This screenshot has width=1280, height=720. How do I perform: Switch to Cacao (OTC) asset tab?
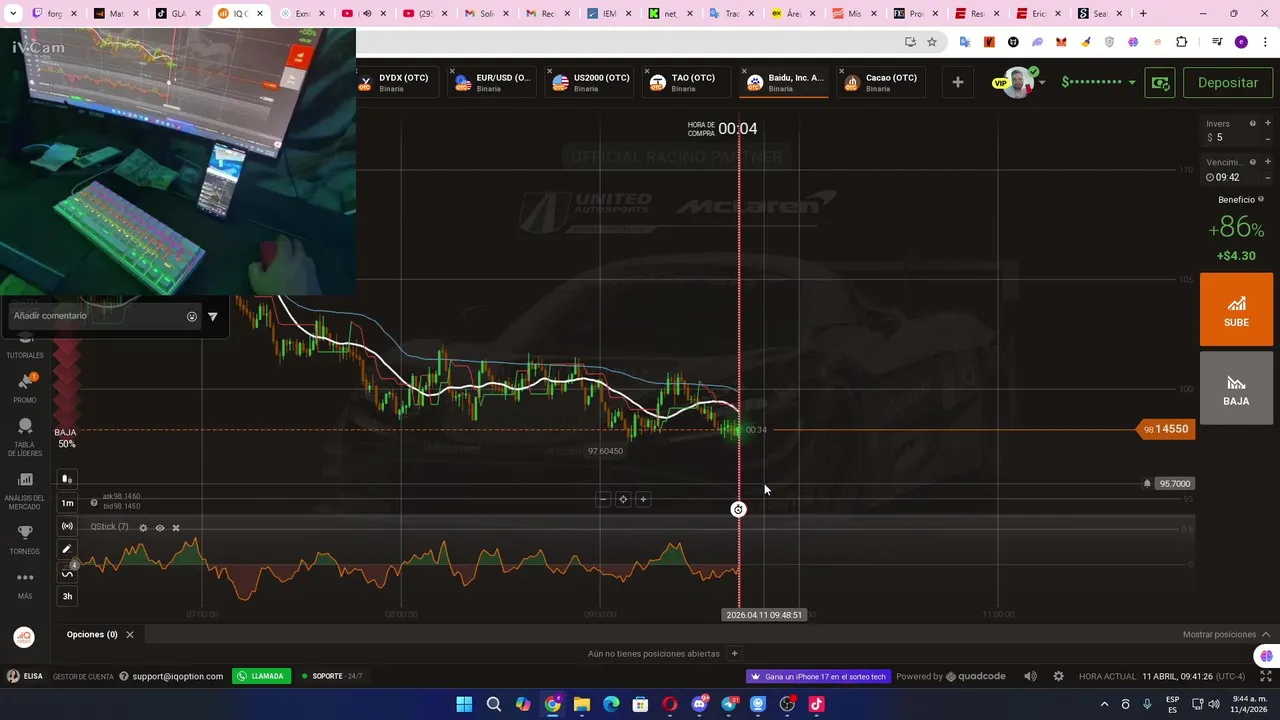(x=880, y=83)
